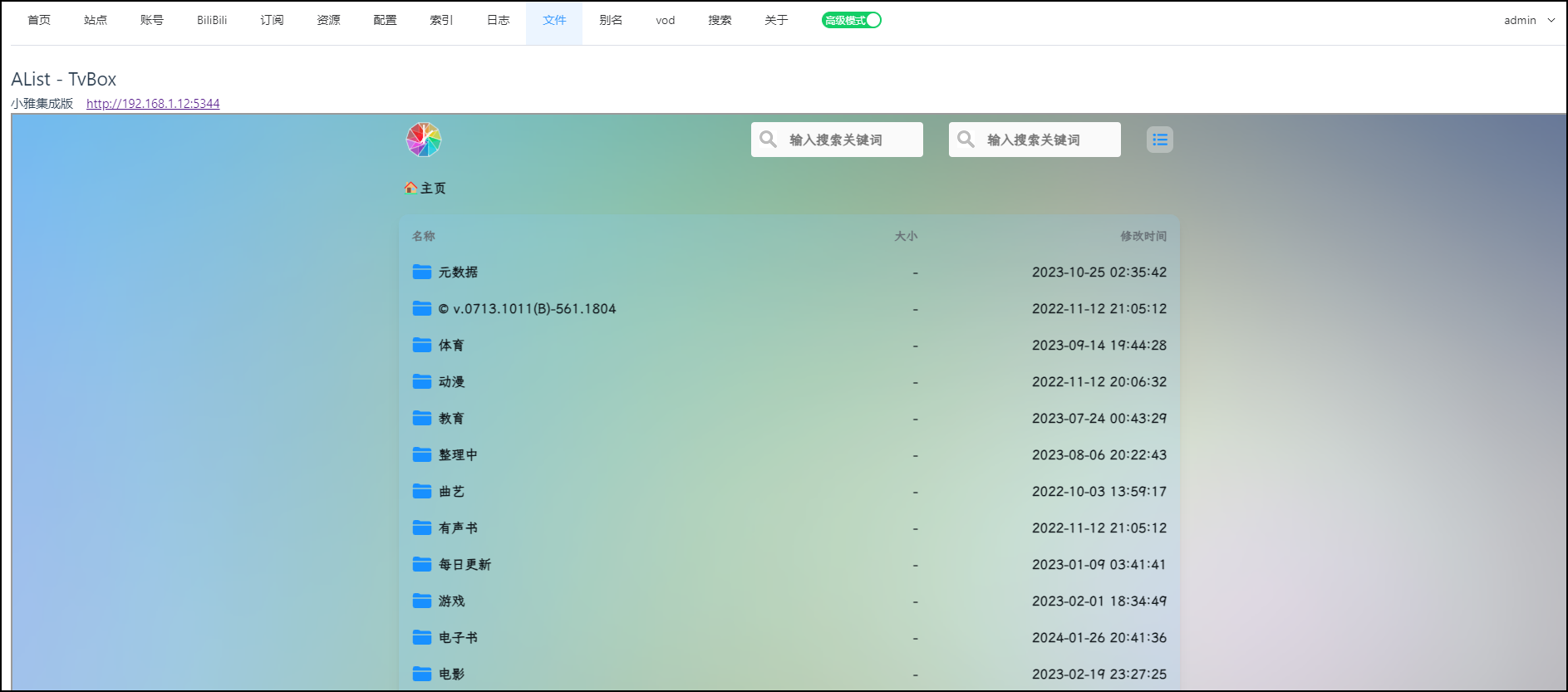The image size is (1568, 692).
Task: Open the 配置 menu tab
Action: point(385,20)
